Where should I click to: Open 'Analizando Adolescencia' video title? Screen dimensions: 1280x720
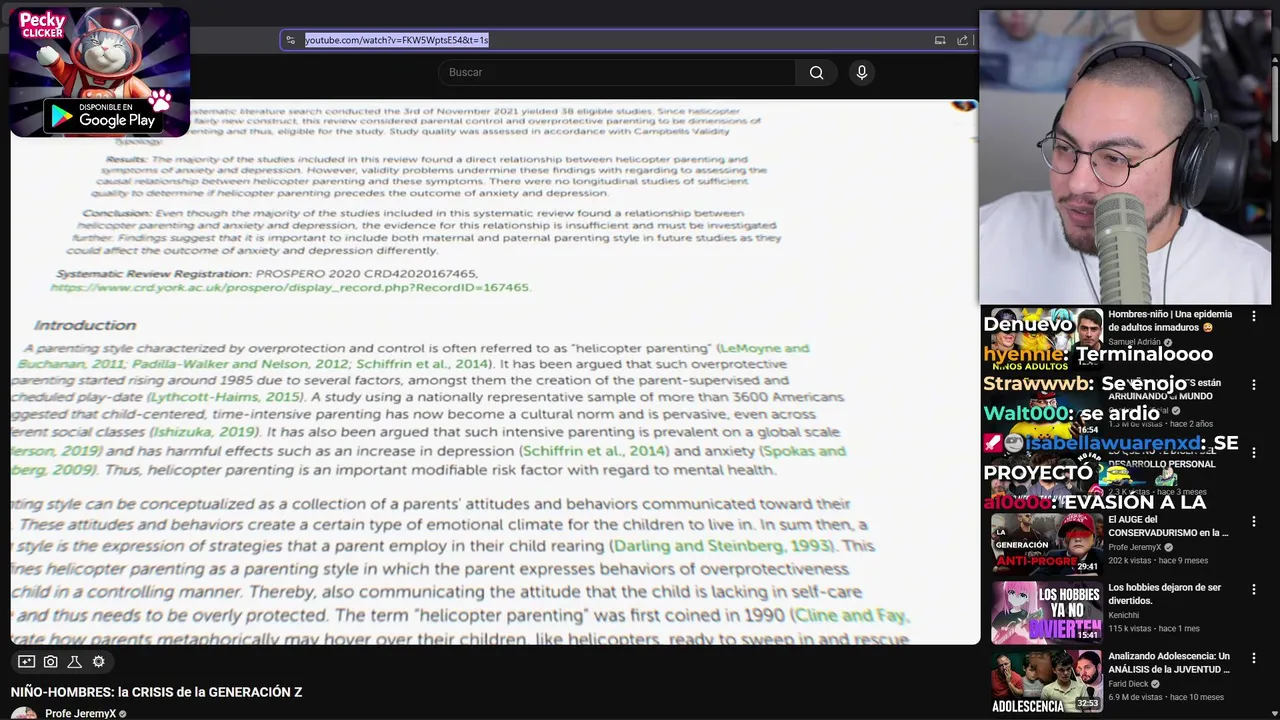pyautogui.click(x=1169, y=663)
